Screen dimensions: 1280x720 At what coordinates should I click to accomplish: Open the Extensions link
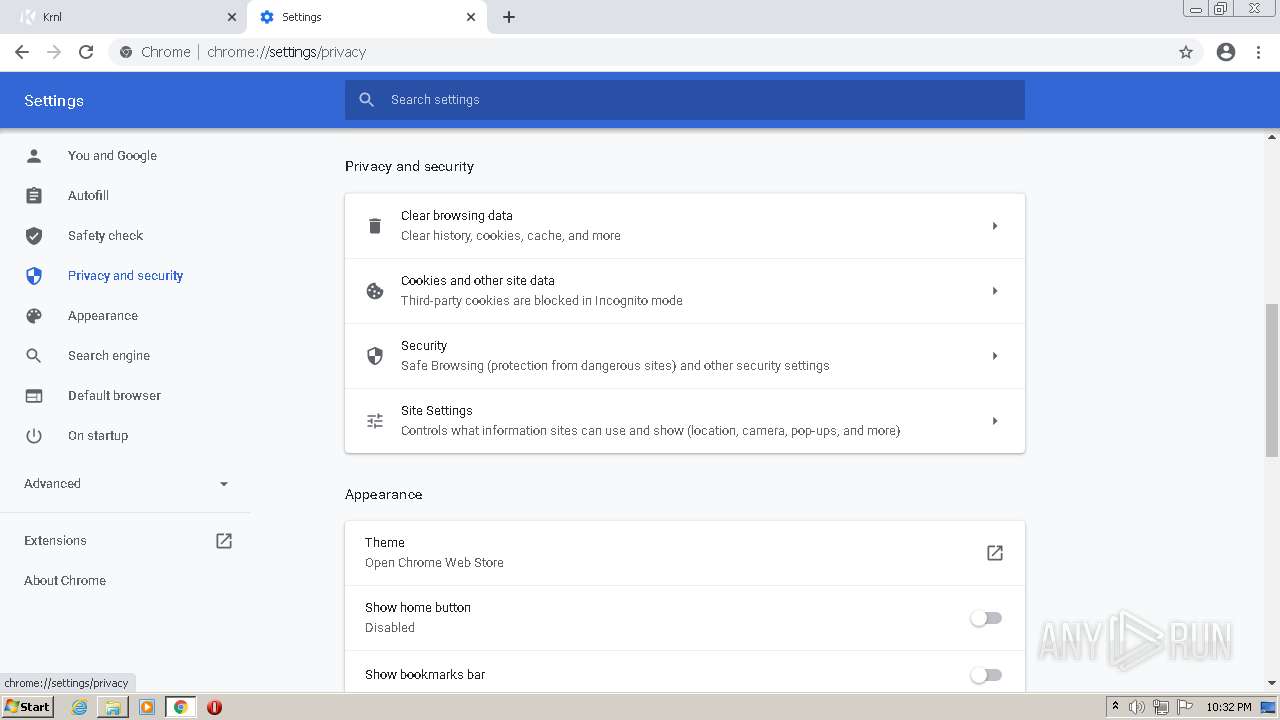pyautogui.click(x=55, y=541)
